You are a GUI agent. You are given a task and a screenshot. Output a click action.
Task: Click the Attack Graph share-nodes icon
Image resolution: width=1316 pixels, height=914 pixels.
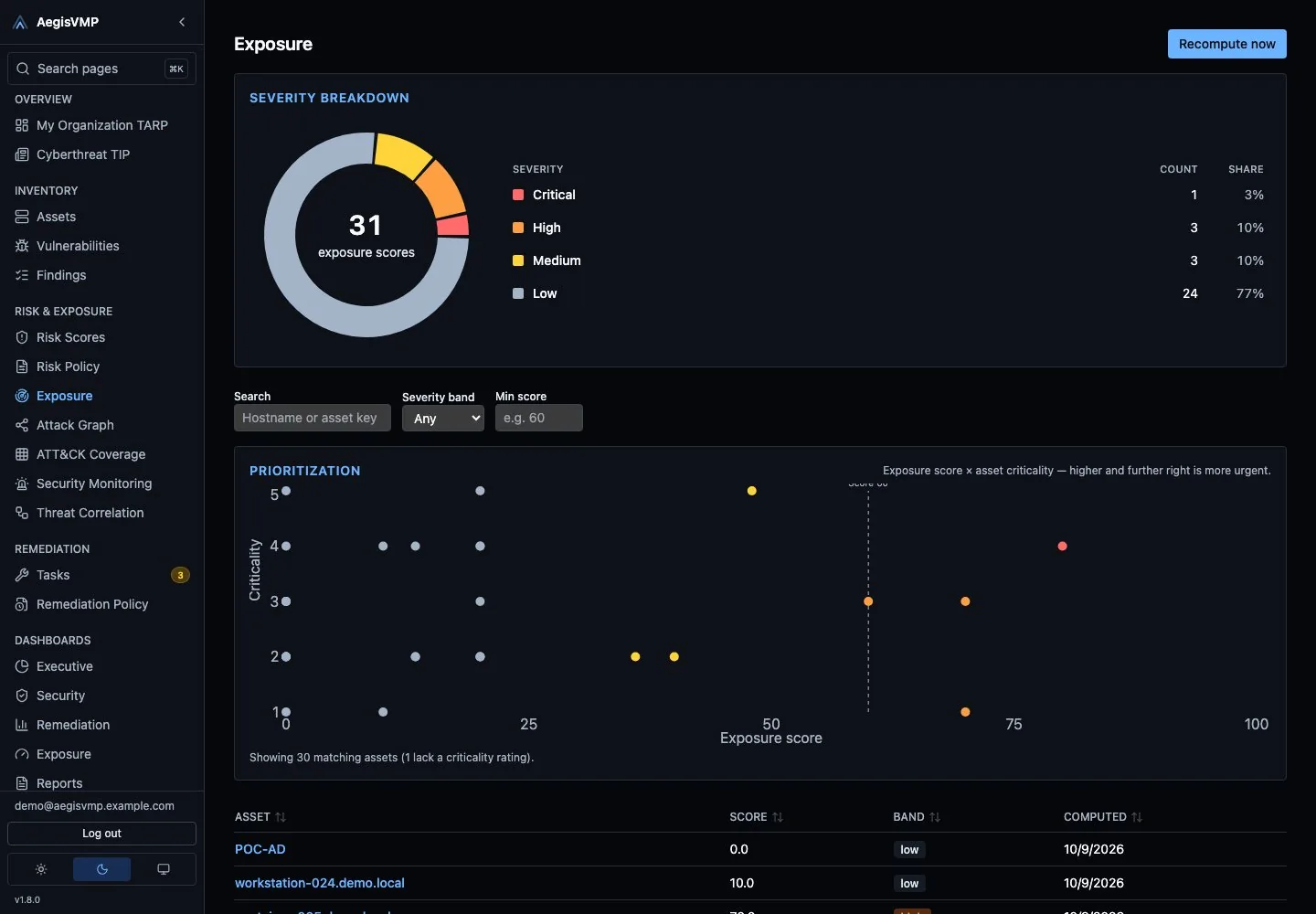click(x=22, y=425)
